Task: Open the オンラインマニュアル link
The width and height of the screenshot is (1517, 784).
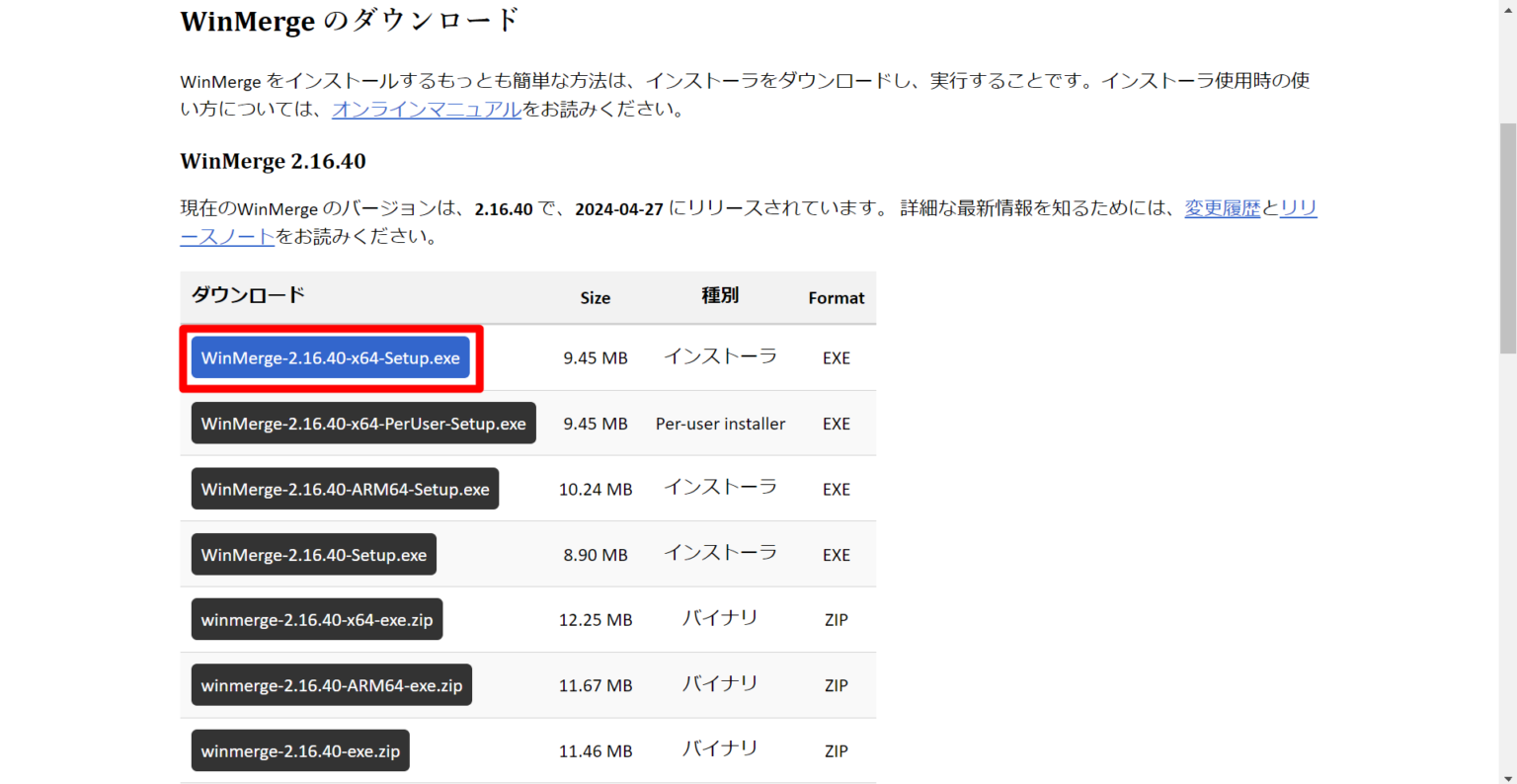Action: click(426, 109)
